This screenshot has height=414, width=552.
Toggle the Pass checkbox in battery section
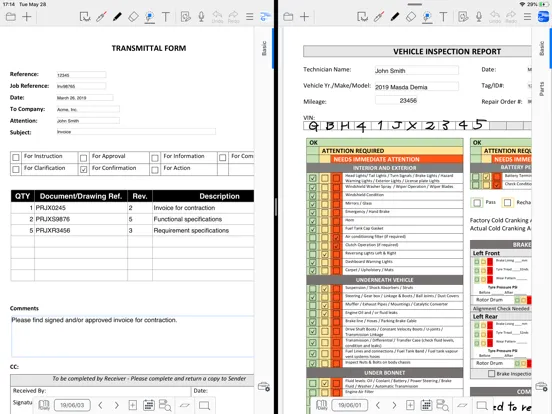[477, 202]
